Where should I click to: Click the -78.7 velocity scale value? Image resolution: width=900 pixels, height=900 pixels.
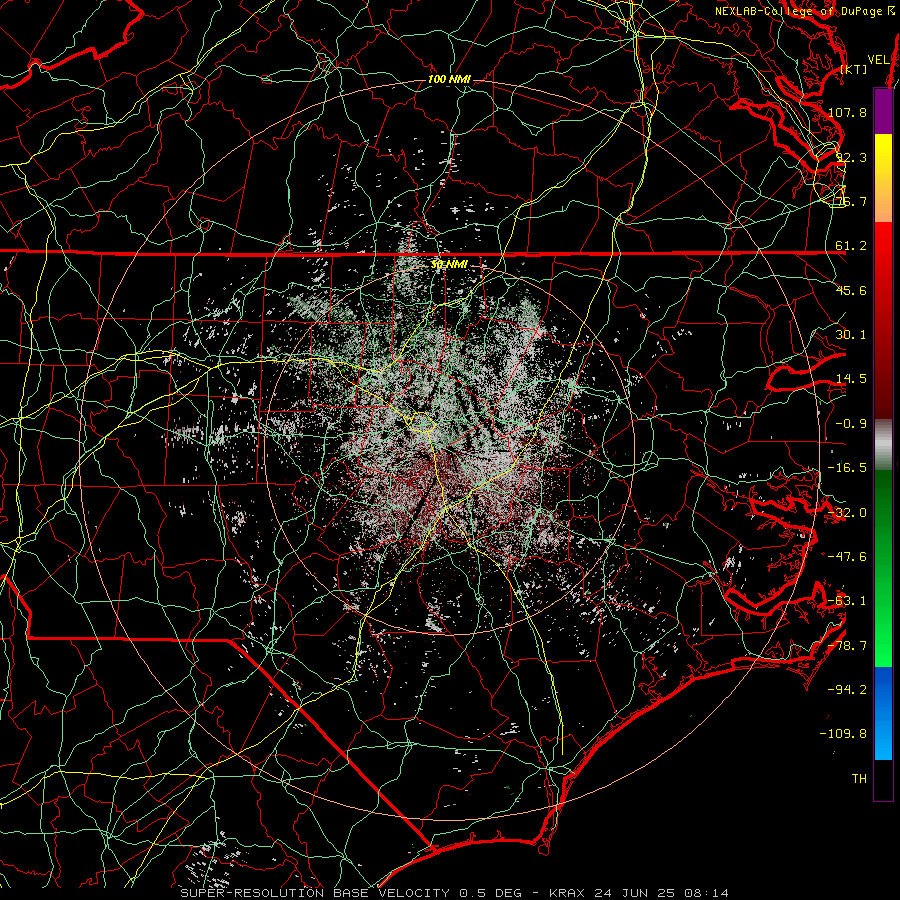(847, 646)
